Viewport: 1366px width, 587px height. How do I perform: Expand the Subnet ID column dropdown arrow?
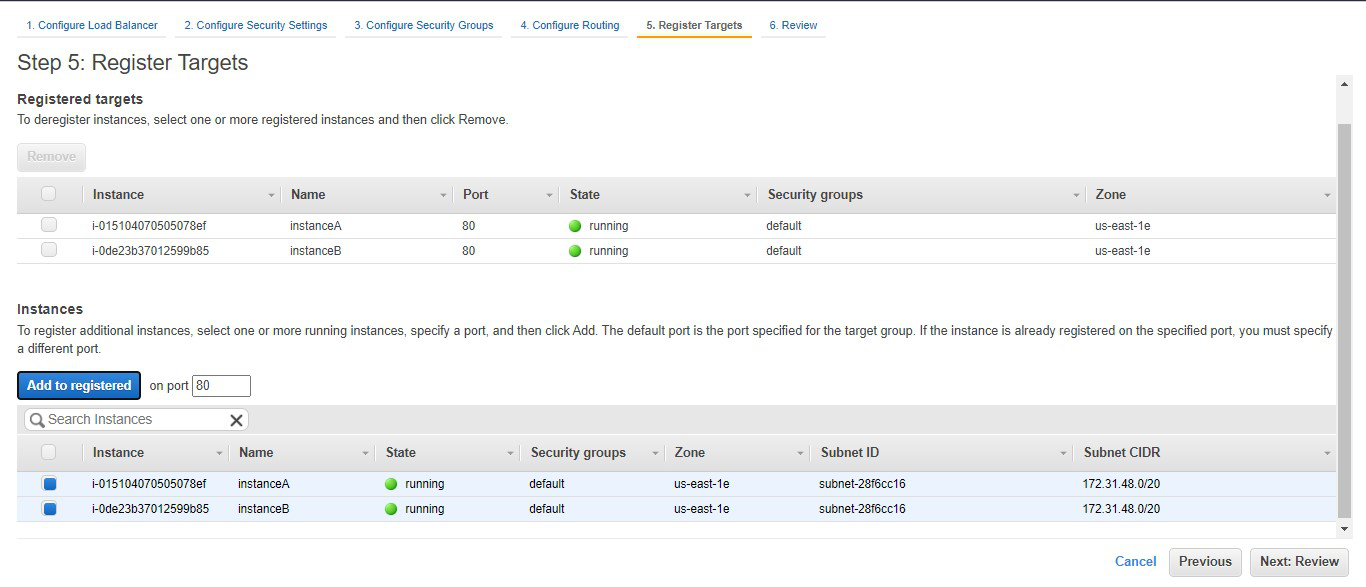(x=1063, y=453)
